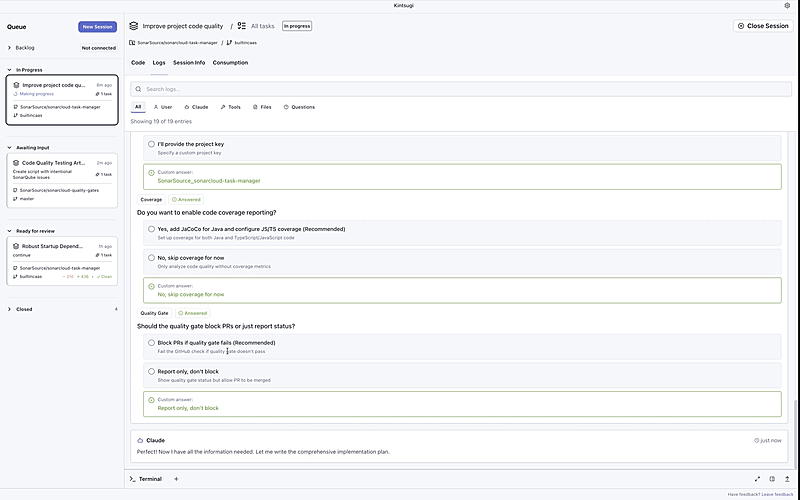Filter logs by Questions
The width and height of the screenshot is (800, 500).
299,107
